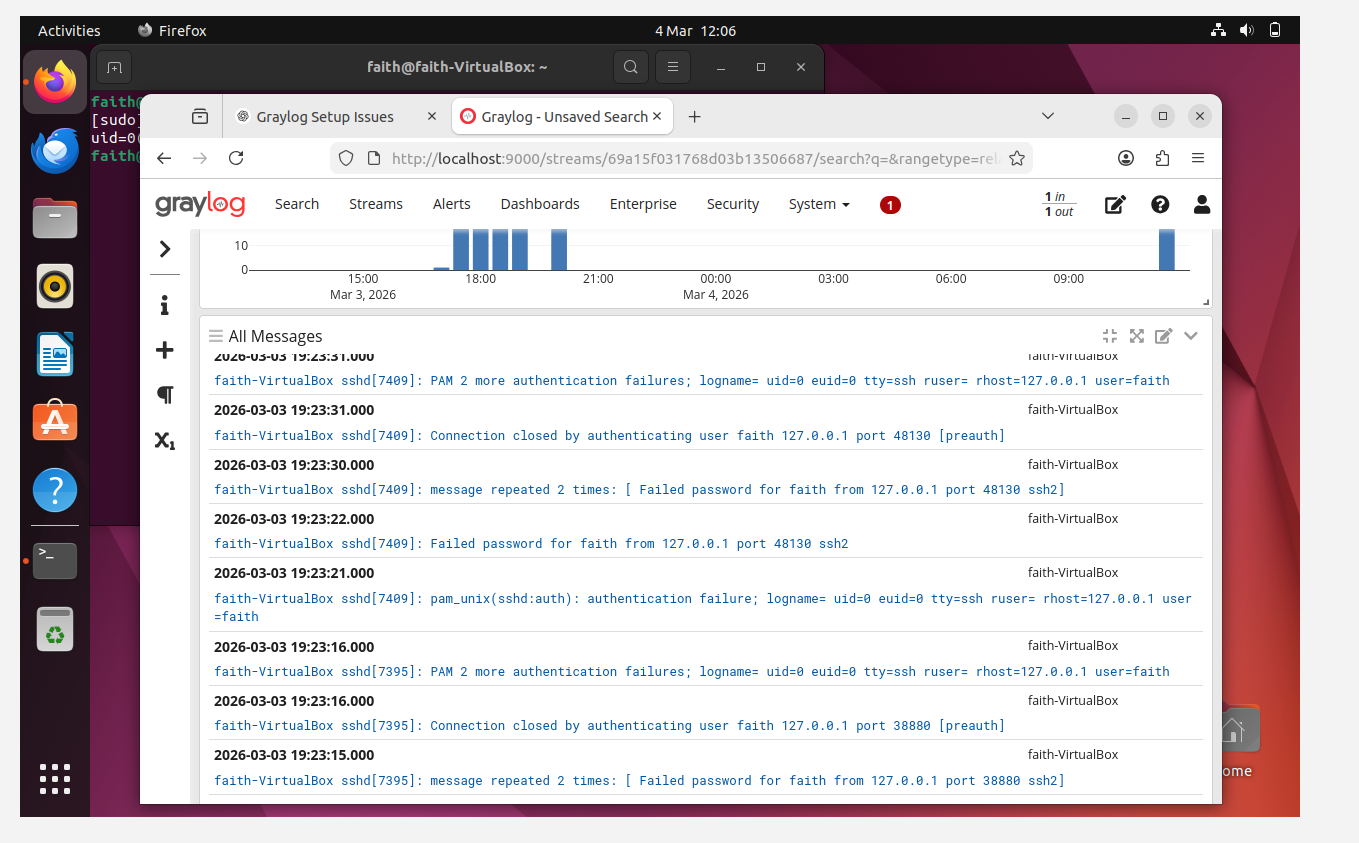The image size is (1359, 843).
Task: Click the All Messages drag handle icon
Action: pyautogui.click(x=215, y=336)
